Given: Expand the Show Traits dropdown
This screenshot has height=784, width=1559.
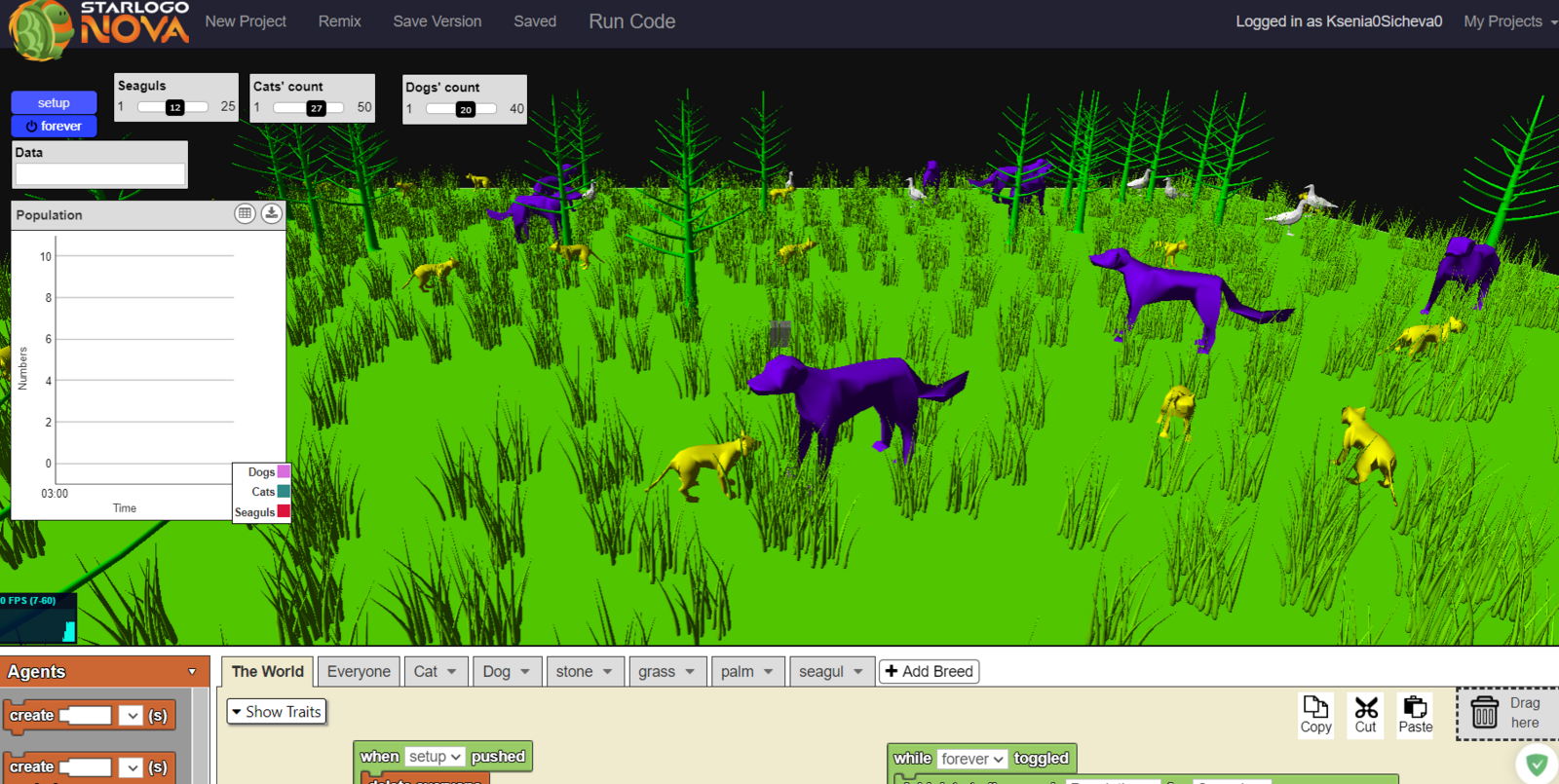Looking at the screenshot, I should (276, 712).
